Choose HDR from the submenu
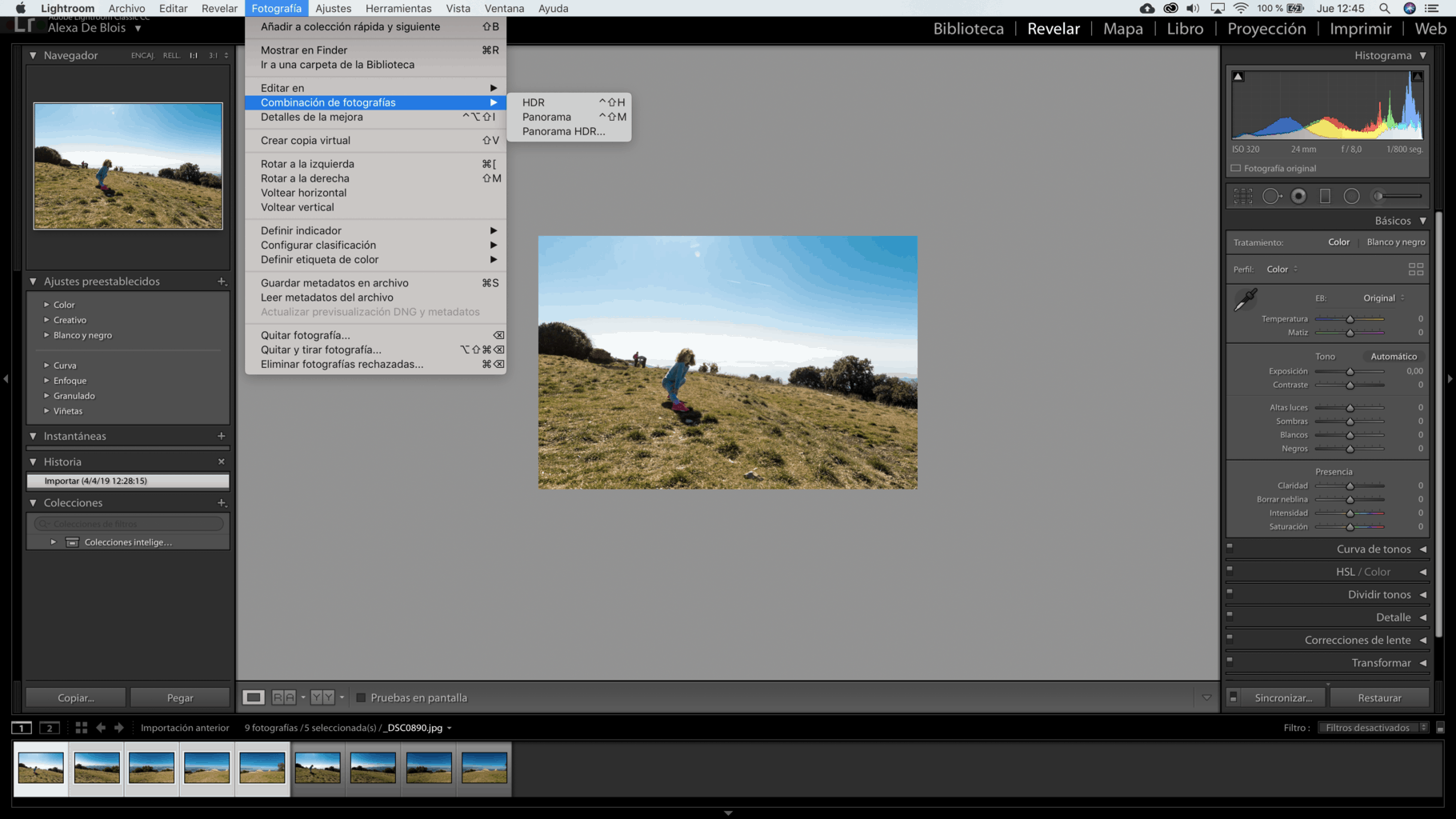 pyautogui.click(x=569, y=102)
